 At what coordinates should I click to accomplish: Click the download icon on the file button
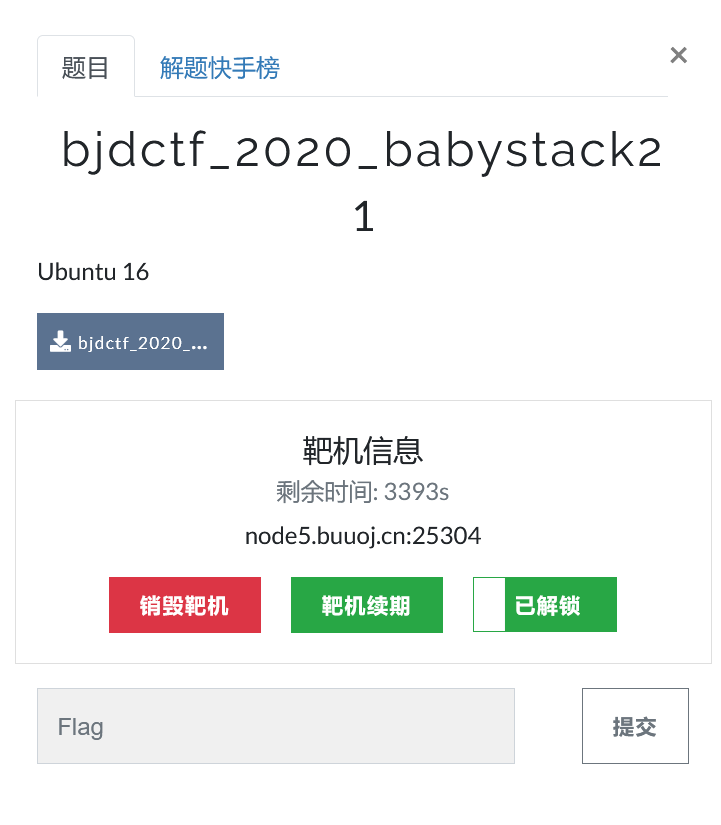click(x=60, y=341)
